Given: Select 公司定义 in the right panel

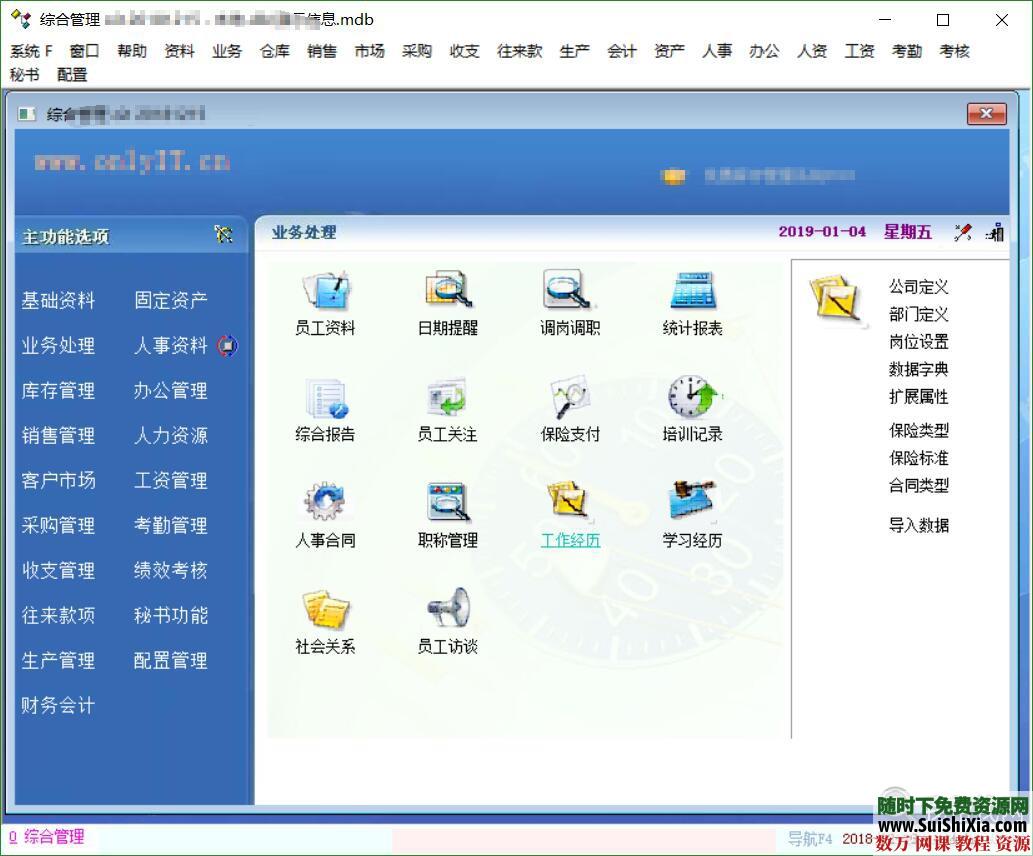Looking at the screenshot, I should tap(919, 286).
